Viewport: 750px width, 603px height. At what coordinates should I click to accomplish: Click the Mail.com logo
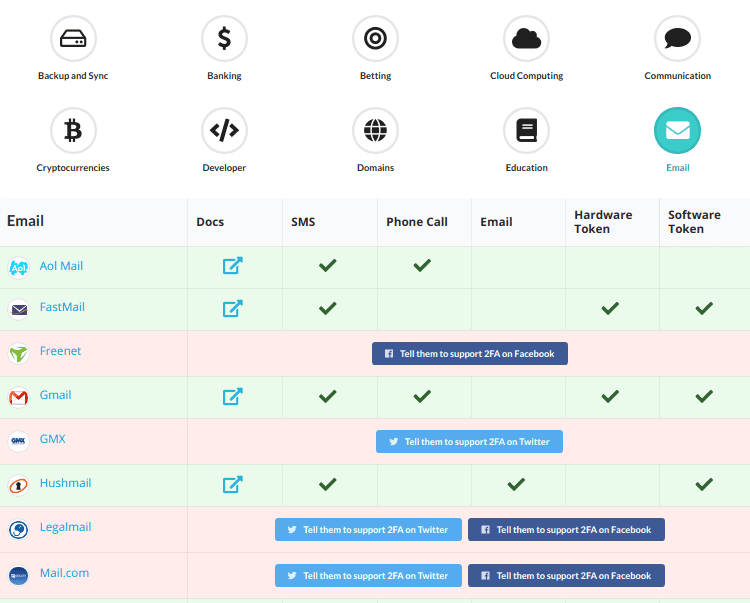pyautogui.click(x=19, y=575)
